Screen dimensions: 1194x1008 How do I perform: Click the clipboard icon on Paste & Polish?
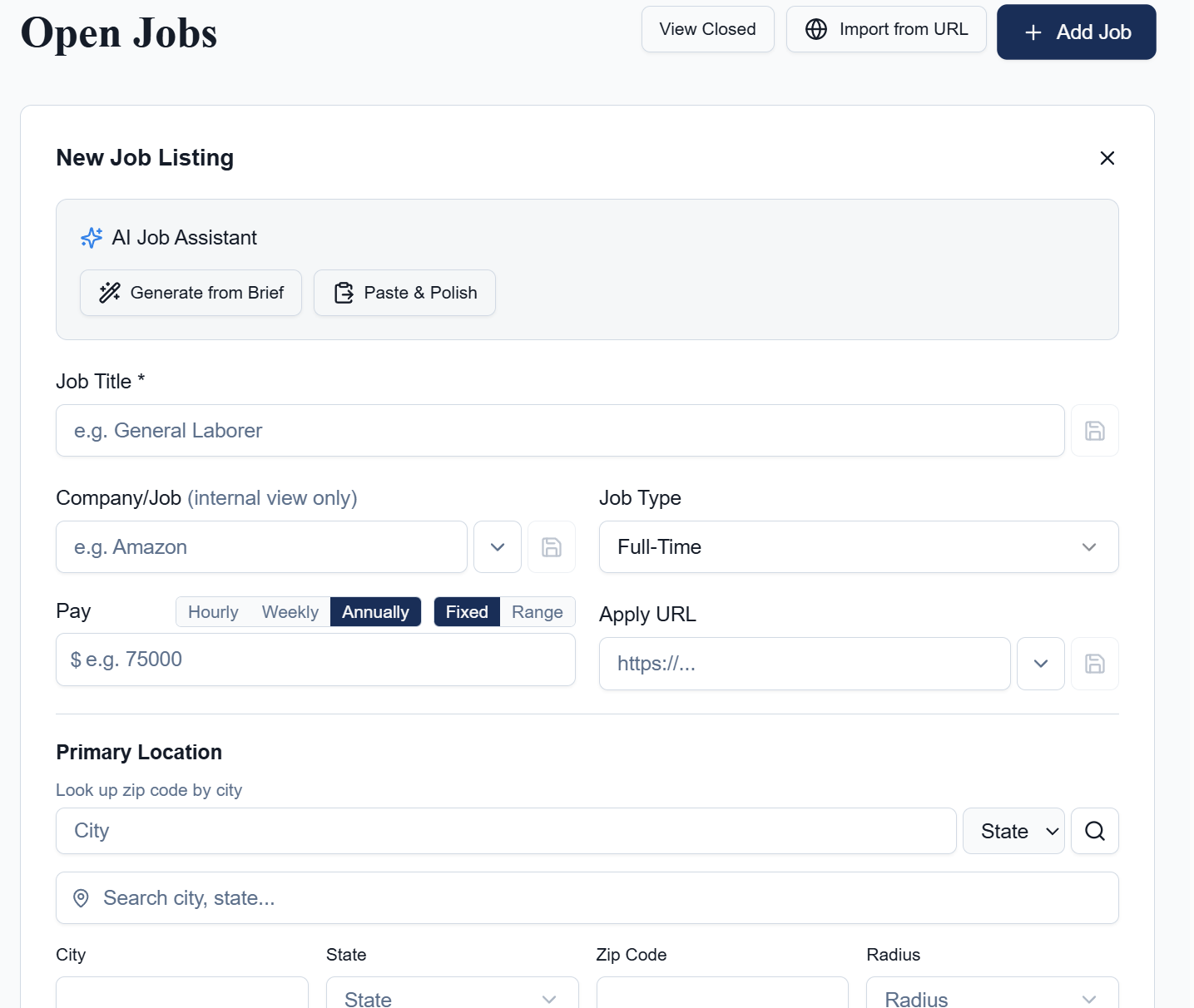click(x=344, y=293)
